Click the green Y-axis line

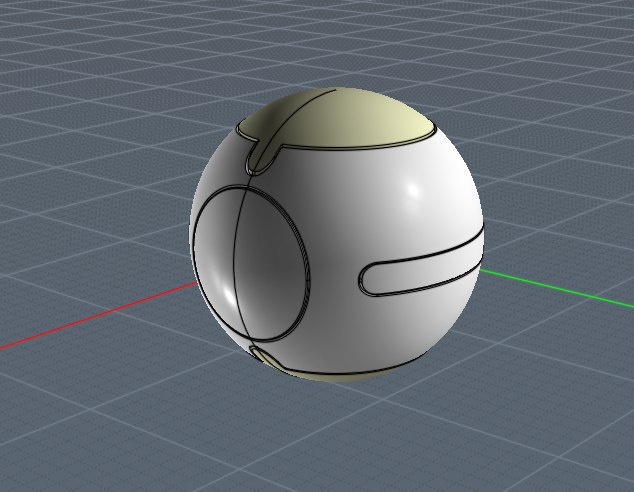[x=557, y=288]
